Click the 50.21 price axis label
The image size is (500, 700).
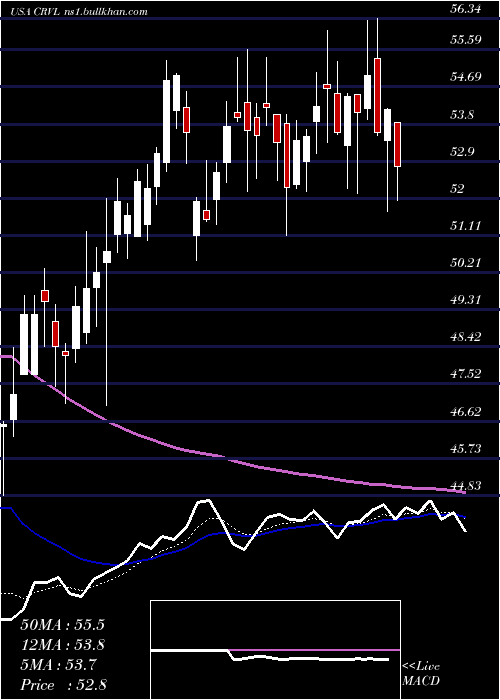tap(466, 262)
